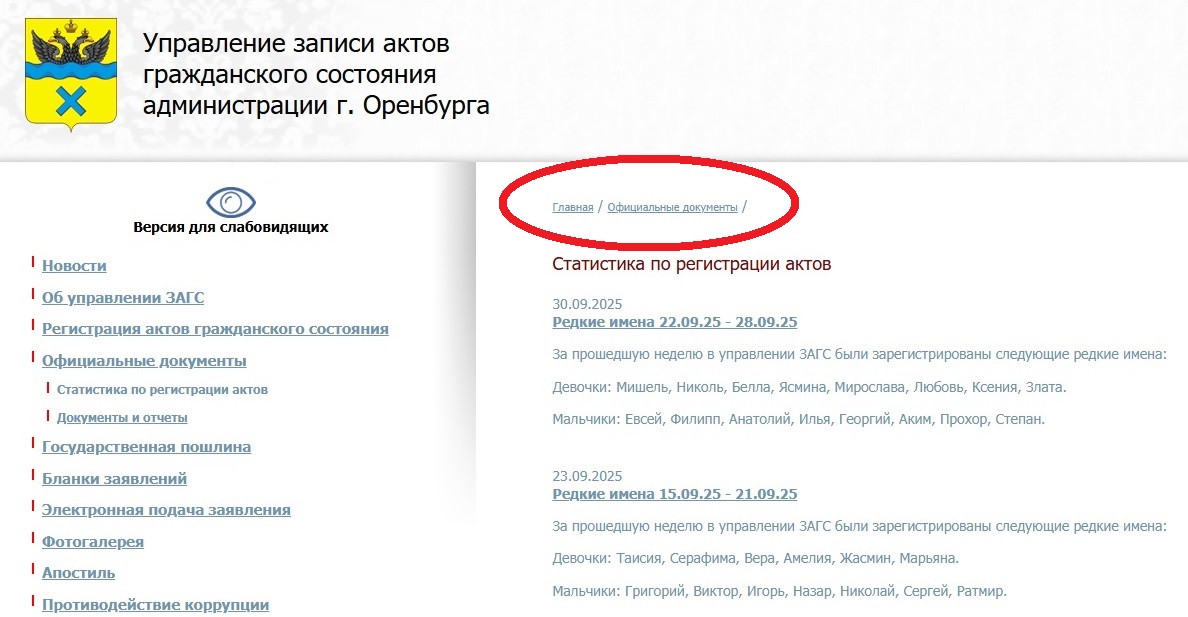Image resolution: width=1188 pixels, height=617 pixels.
Task: Open the 'Фотогалерея' section
Action: 93,542
